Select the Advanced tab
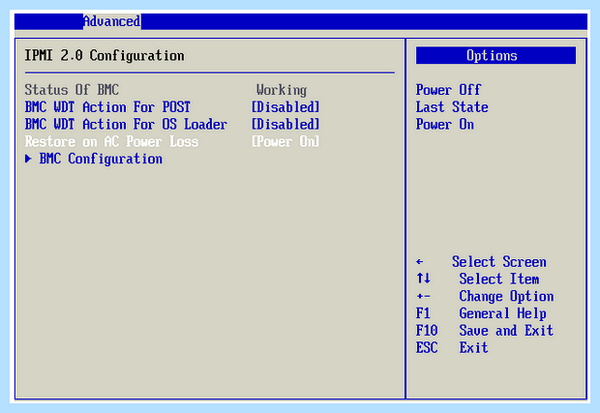Screen dimensions: 600x413 pyautogui.click(x=112, y=21)
